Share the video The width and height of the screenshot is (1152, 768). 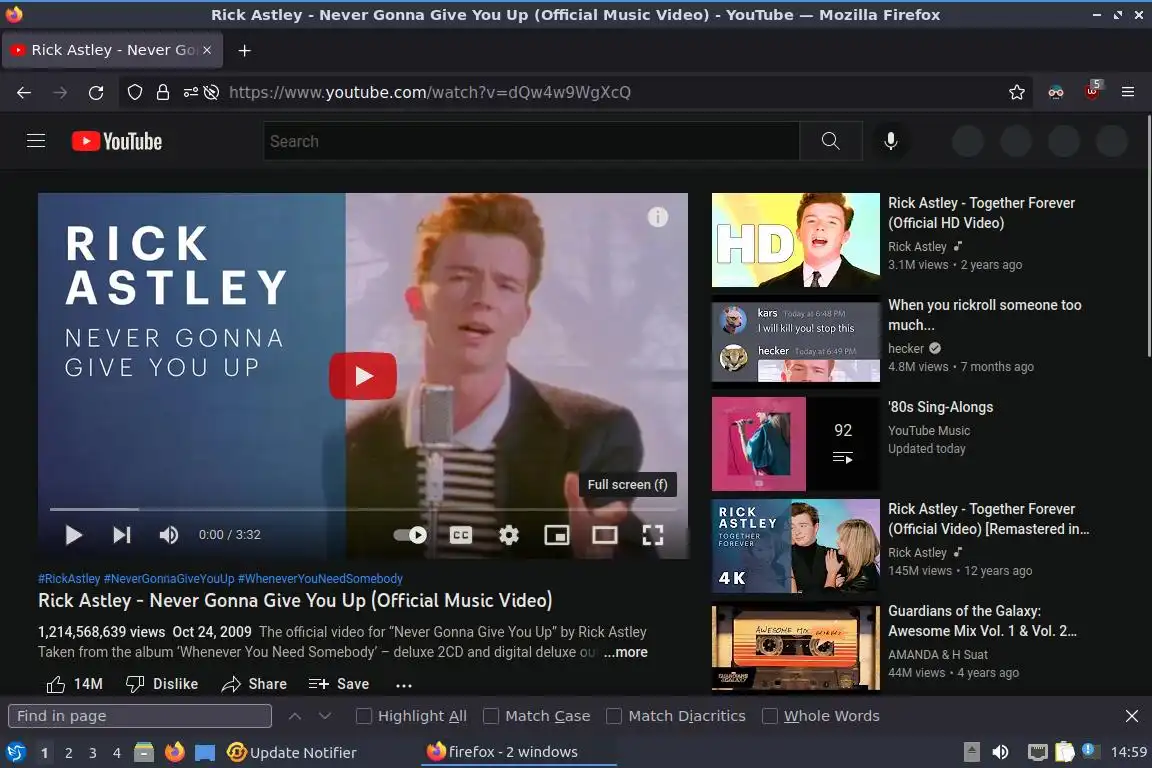point(254,684)
